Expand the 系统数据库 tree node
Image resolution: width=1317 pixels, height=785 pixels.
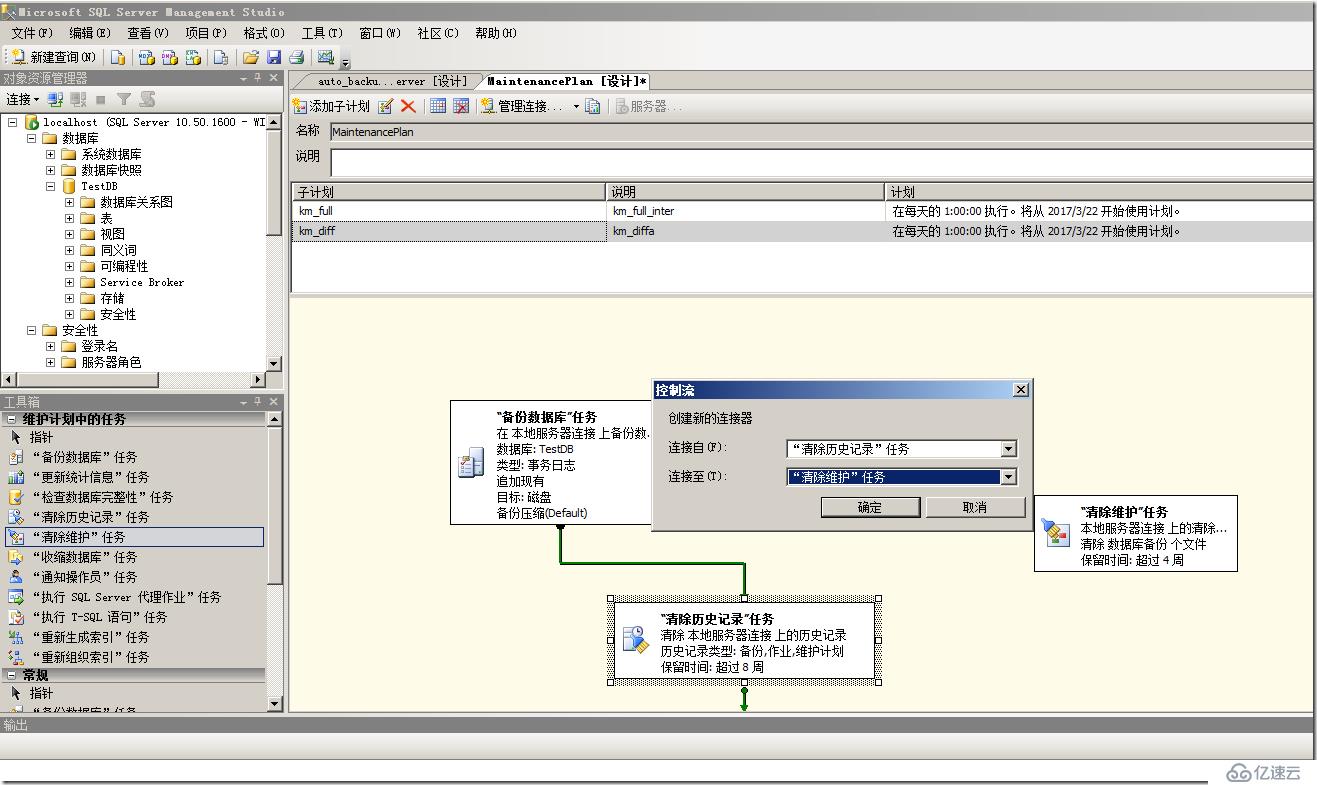[x=50, y=154]
